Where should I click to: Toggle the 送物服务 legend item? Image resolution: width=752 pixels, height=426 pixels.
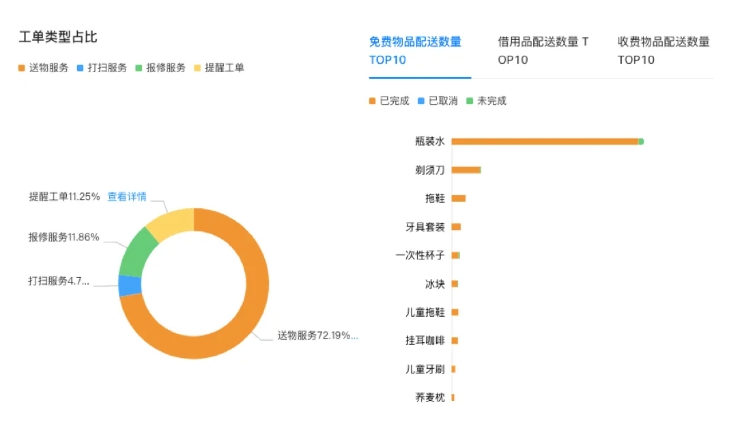click(45, 68)
